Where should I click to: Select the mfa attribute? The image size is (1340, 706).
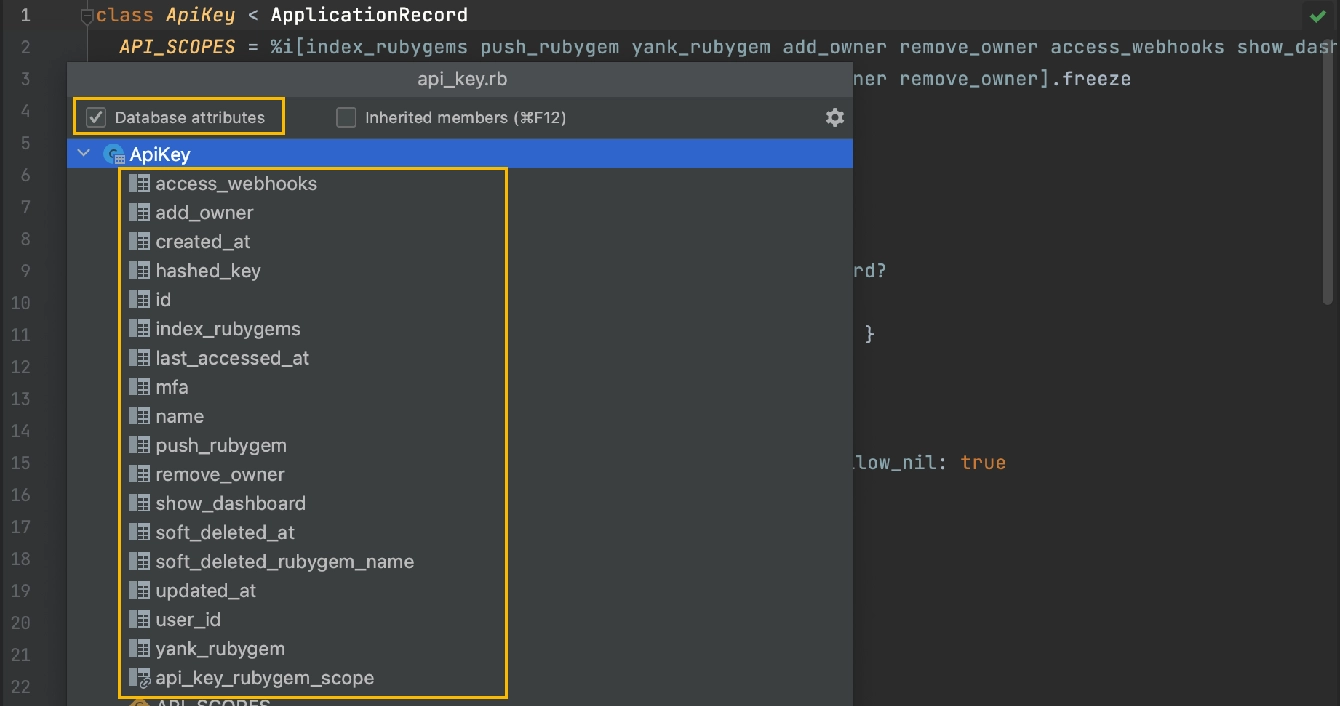[172, 387]
